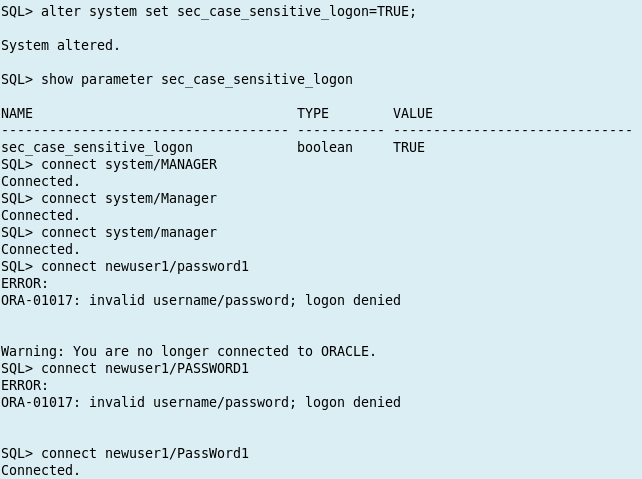Click the parameter name in the result row
The height and width of the screenshot is (479, 642).
pyautogui.click(x=97, y=147)
